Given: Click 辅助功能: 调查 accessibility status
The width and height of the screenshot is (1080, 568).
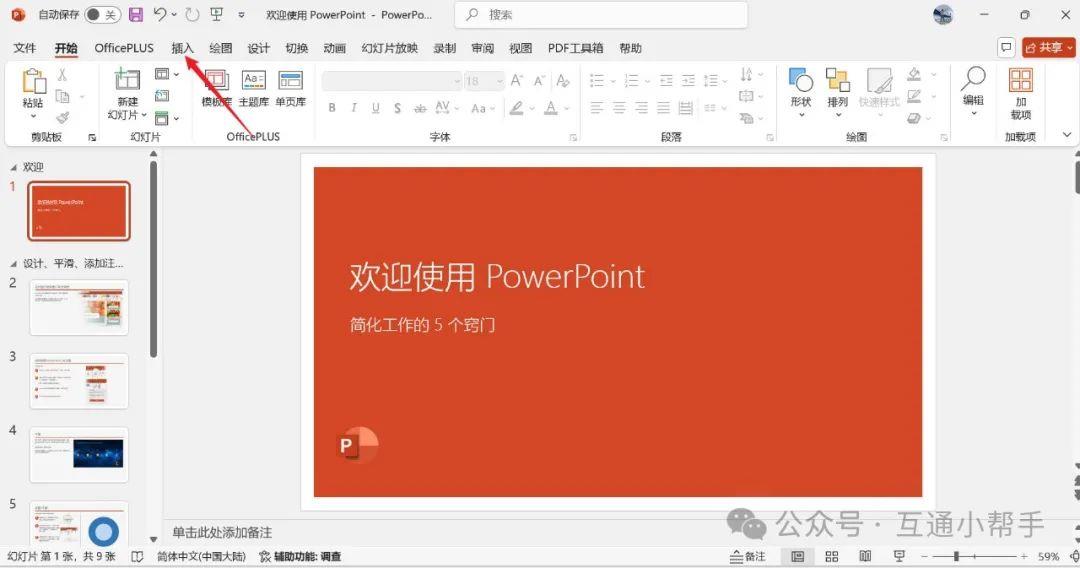Looking at the screenshot, I should [300, 556].
